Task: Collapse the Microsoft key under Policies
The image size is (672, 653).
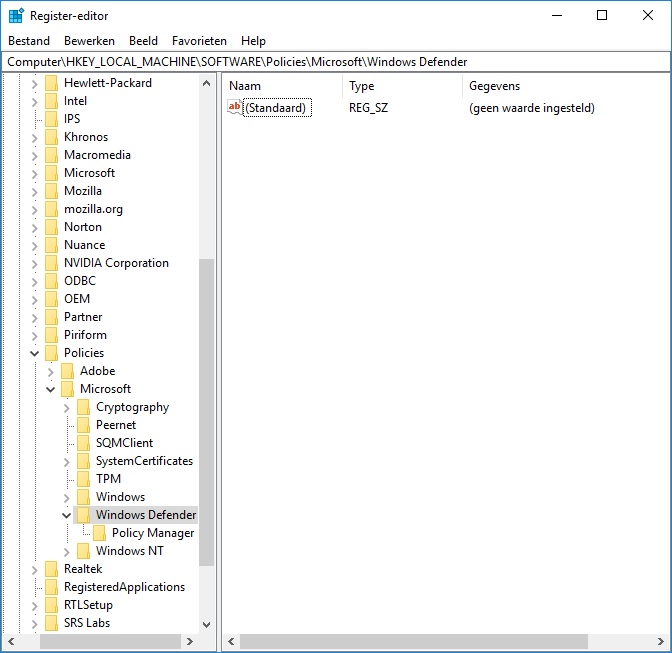Action: click(x=51, y=389)
